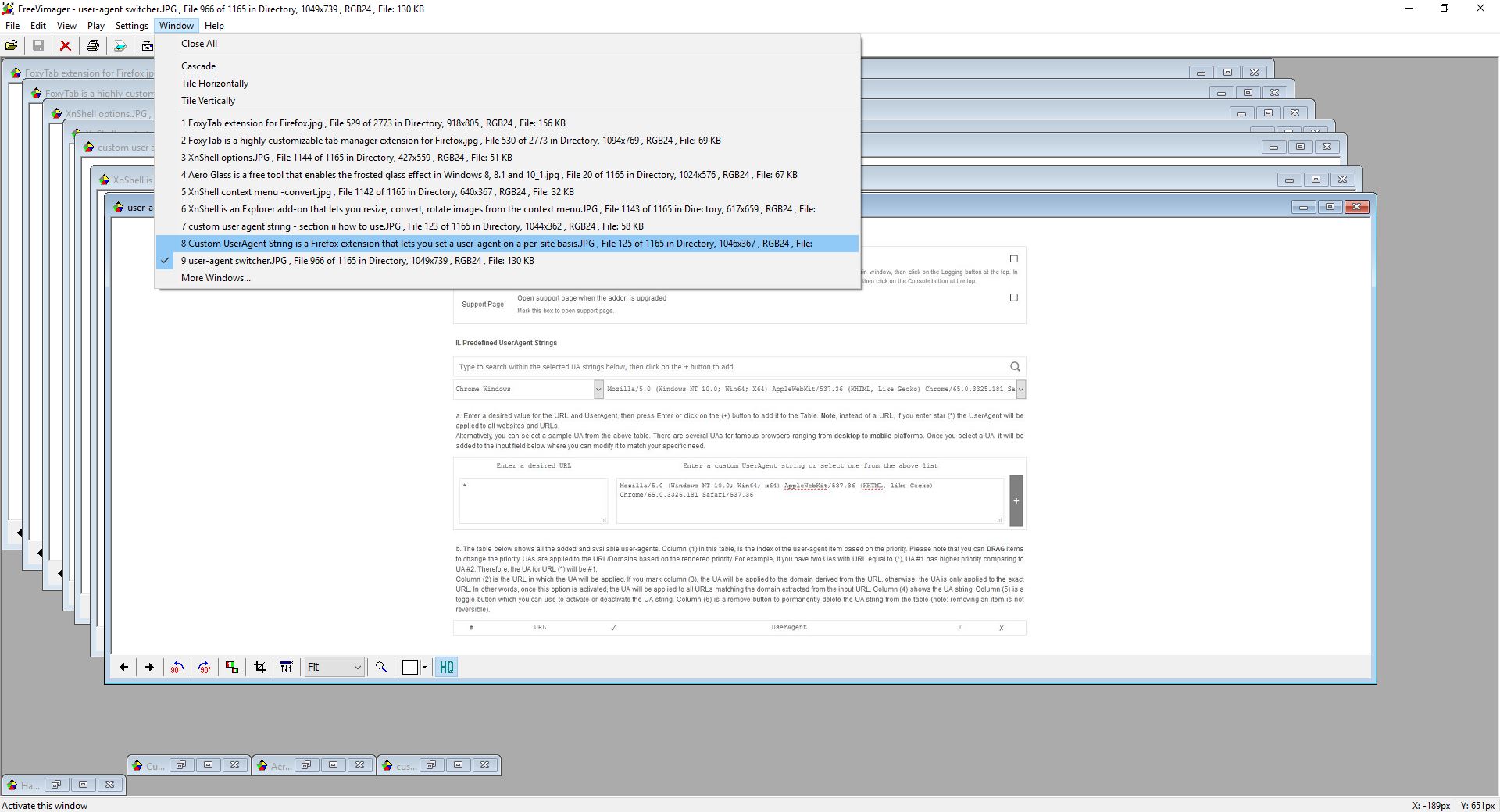Click Support Page checkbox in the image

[x=1014, y=297]
